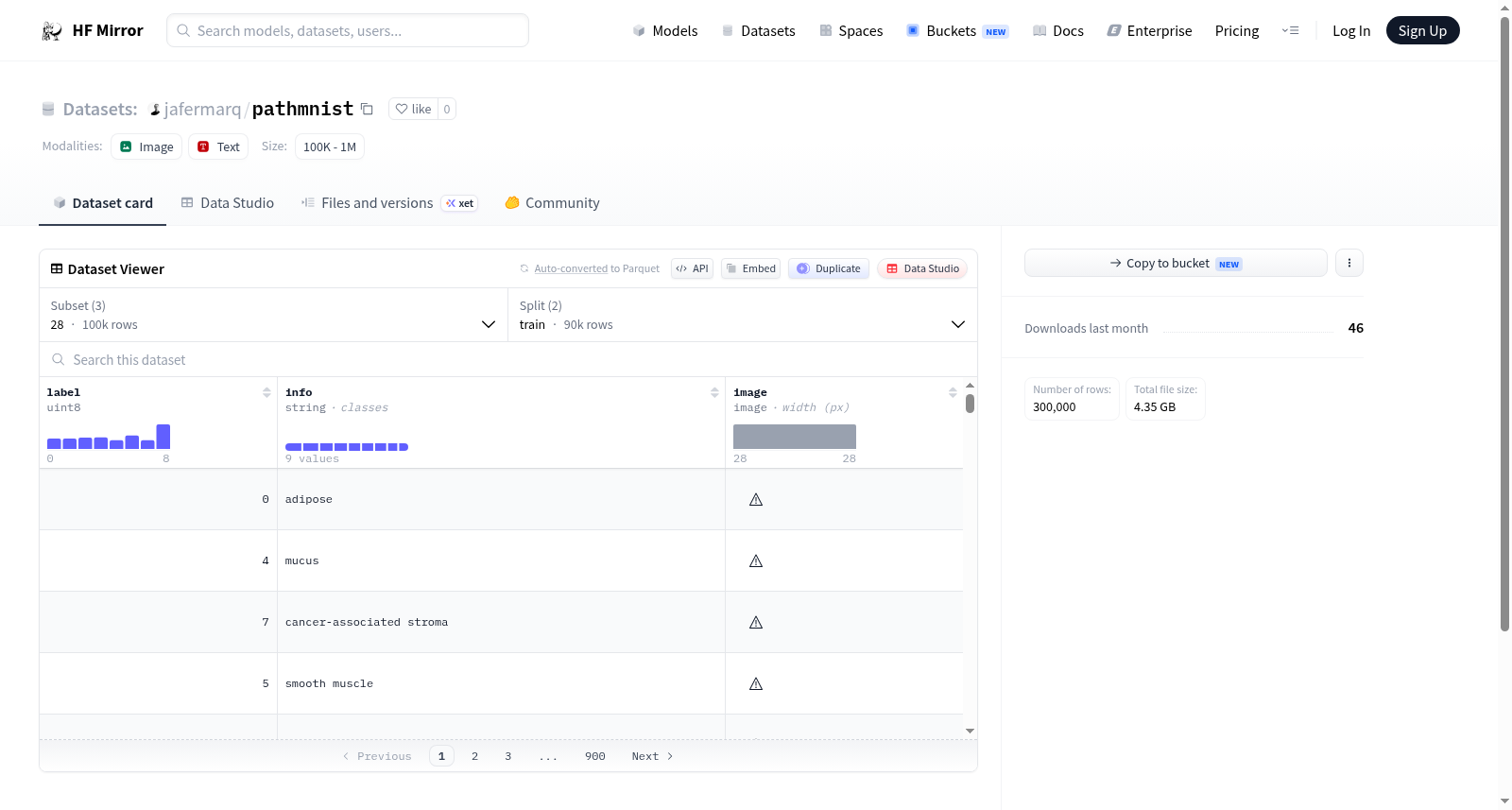This screenshot has height=810, width=1512.
Task: Click the info column values distribution bar
Action: [x=347, y=447]
